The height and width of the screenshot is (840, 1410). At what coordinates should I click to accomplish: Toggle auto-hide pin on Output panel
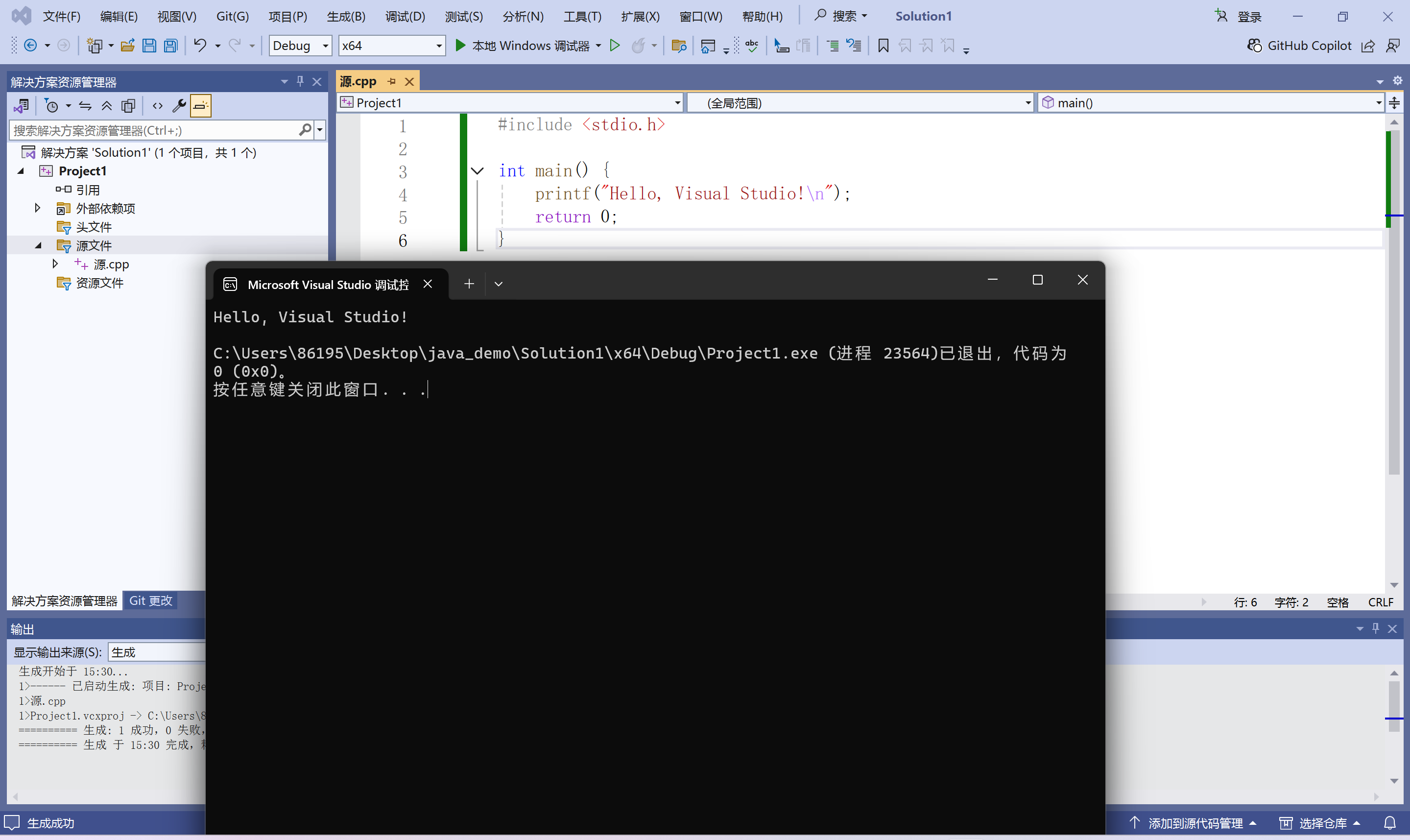(1376, 628)
